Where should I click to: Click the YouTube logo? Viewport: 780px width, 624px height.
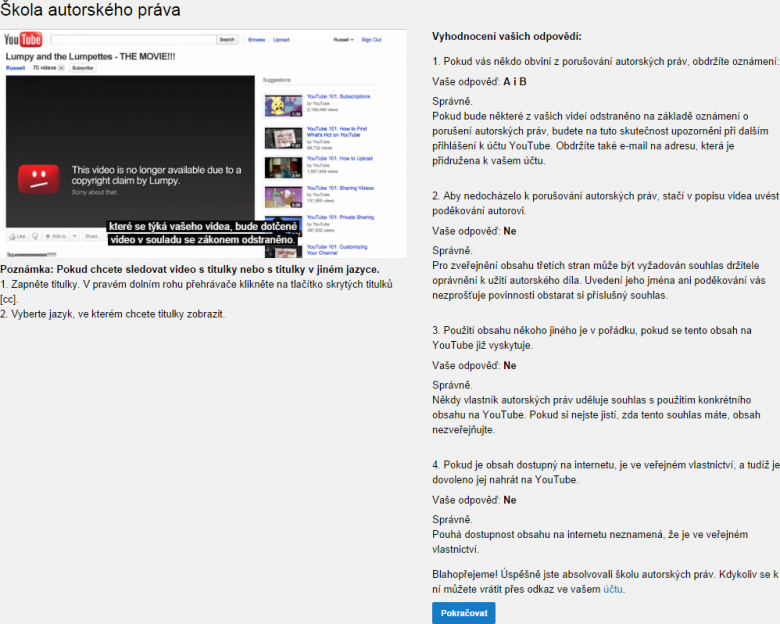point(23,39)
